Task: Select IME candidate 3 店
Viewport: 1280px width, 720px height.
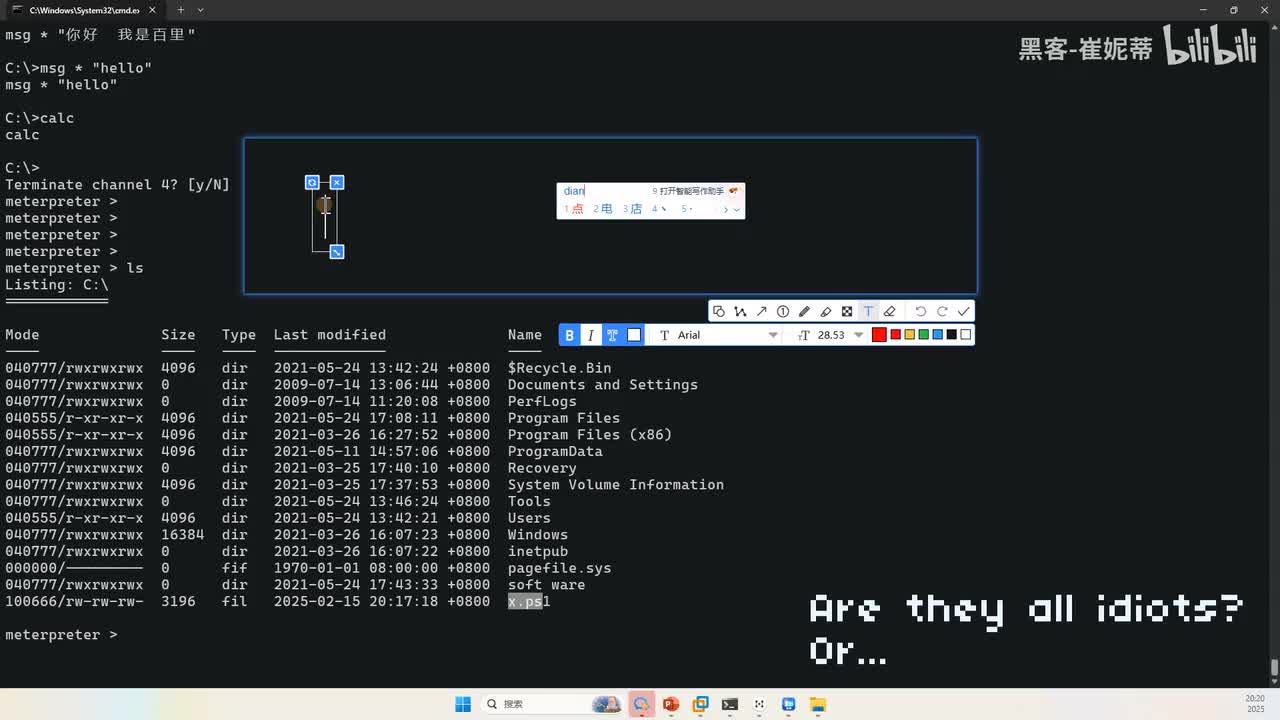Action: click(632, 209)
